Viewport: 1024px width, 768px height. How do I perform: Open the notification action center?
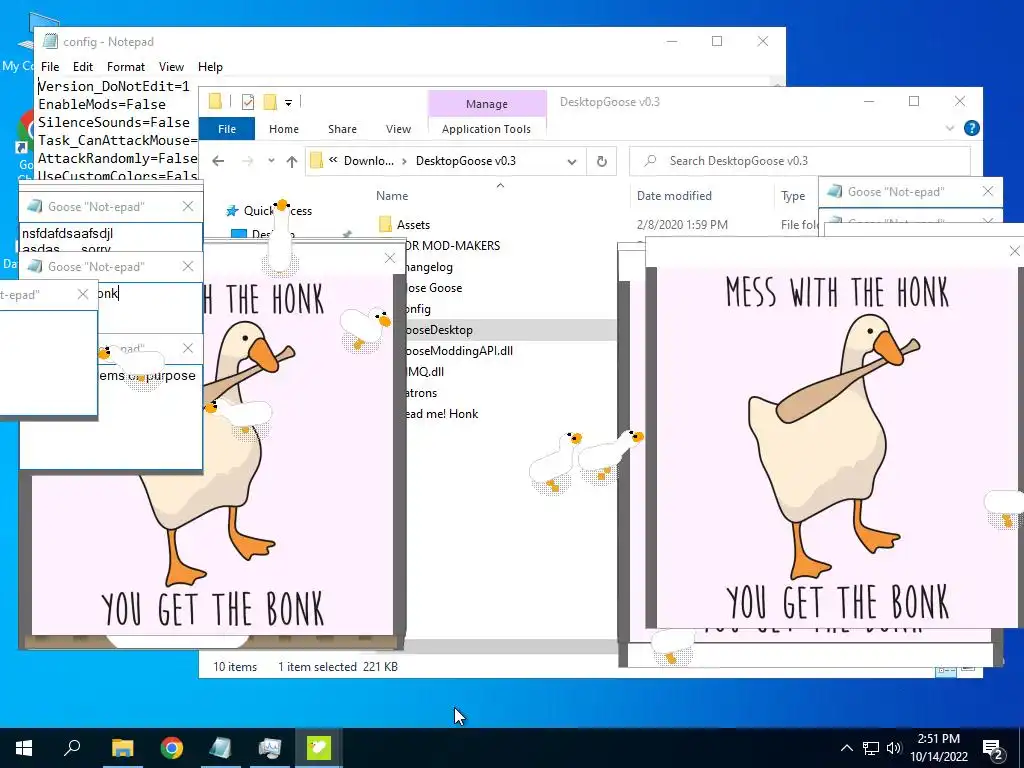993,749
